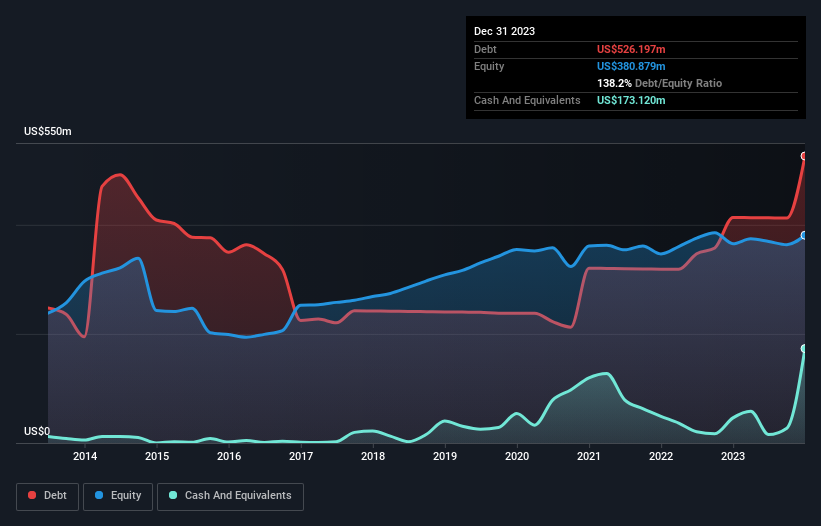Click the 2021 x-axis label
Viewport: 821px width, 526px height.
point(589,456)
